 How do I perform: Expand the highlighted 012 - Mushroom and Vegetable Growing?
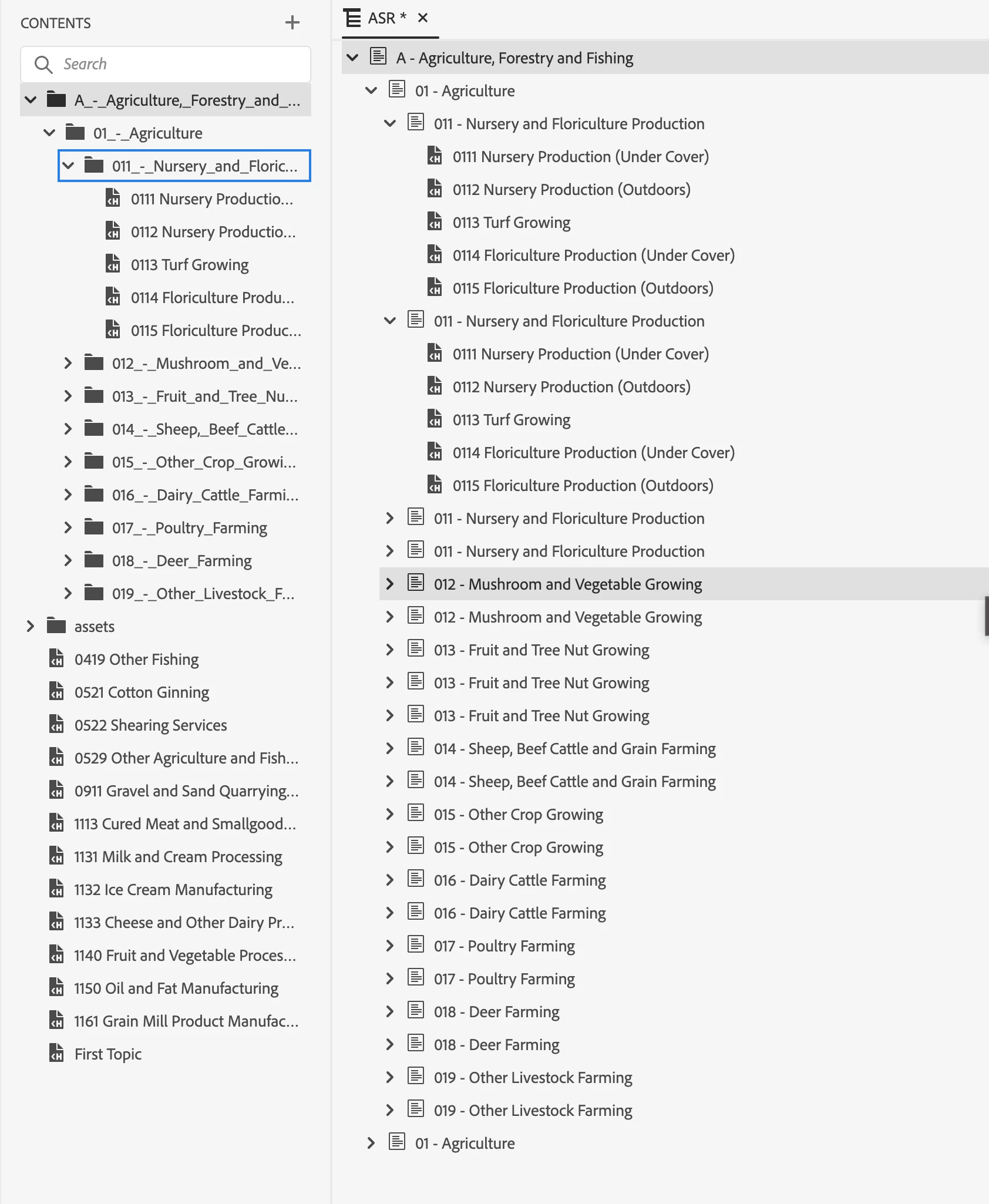[390, 584]
